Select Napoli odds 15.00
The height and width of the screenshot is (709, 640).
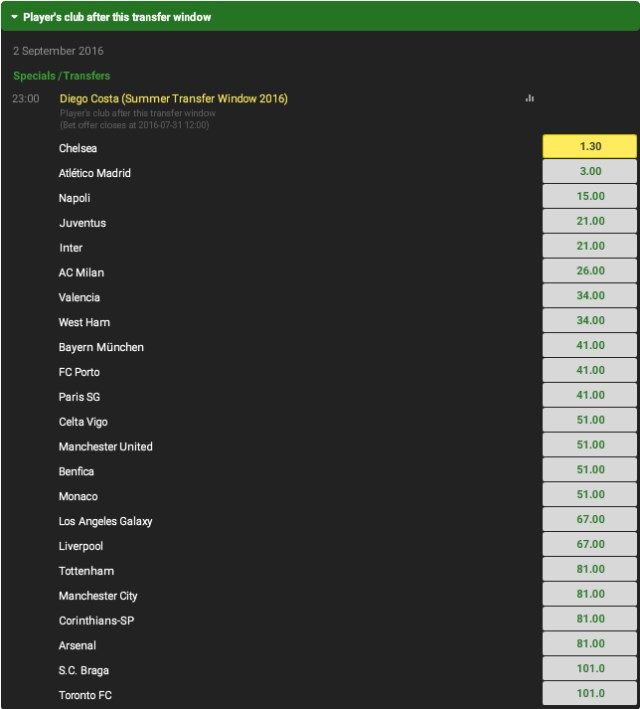(590, 196)
